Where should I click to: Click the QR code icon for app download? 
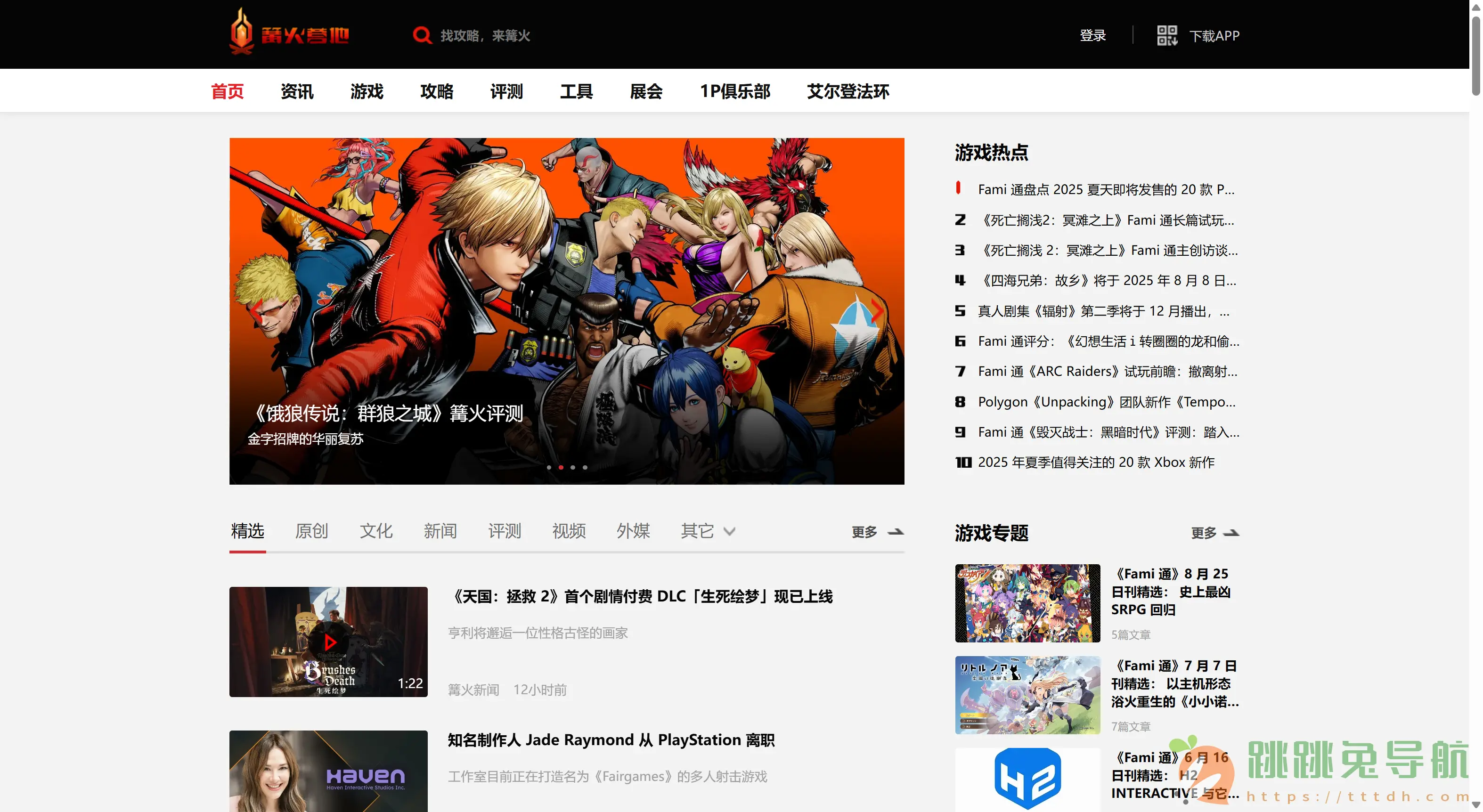[x=1167, y=35]
